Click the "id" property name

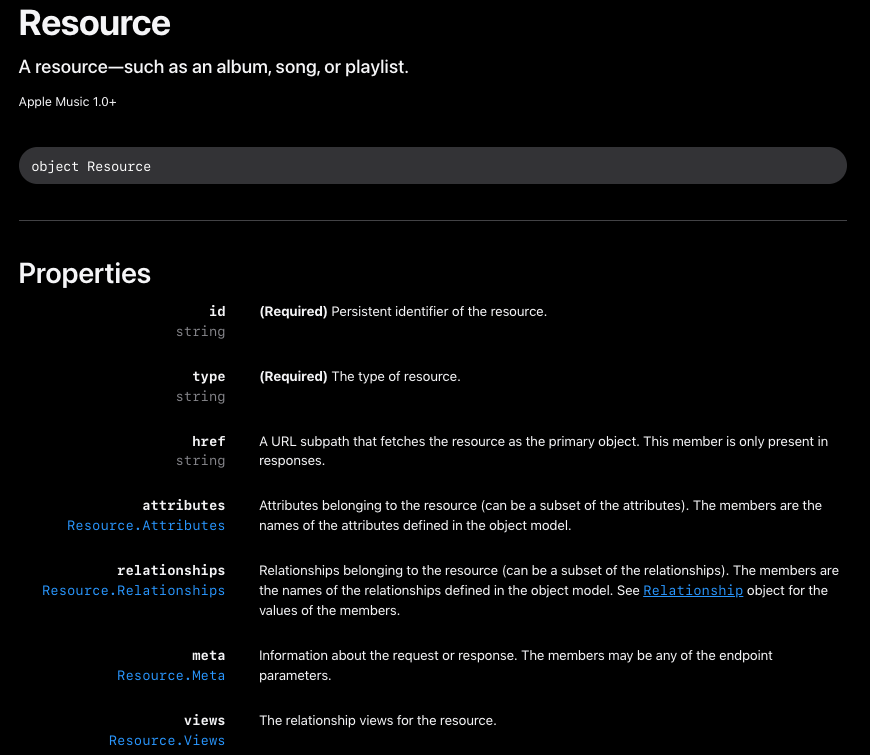point(217,311)
